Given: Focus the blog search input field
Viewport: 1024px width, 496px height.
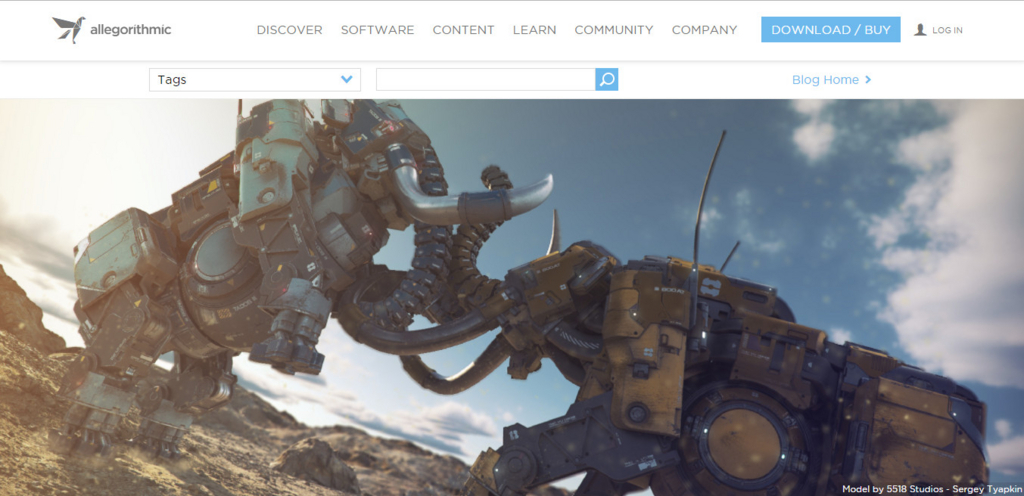Looking at the screenshot, I should [x=486, y=80].
